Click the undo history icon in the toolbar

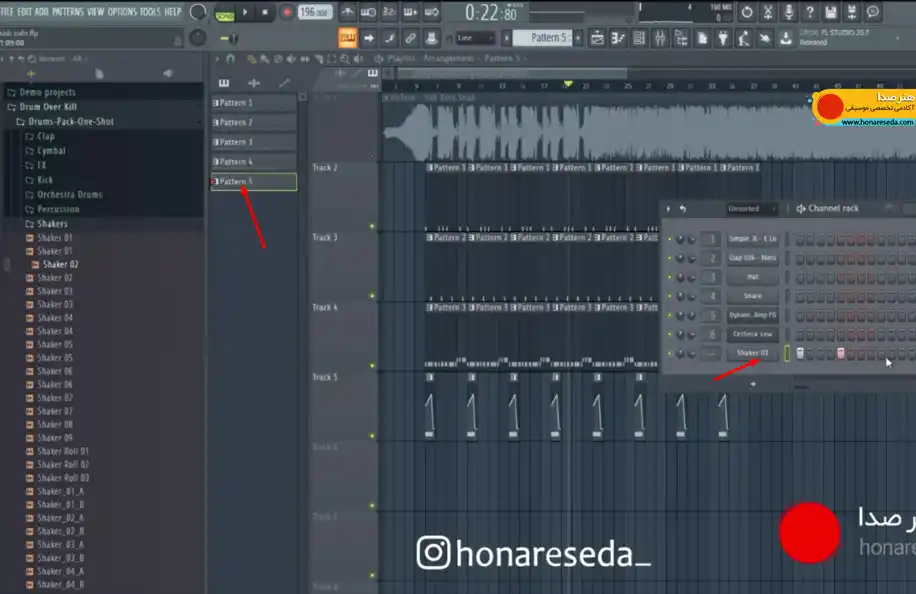point(747,12)
